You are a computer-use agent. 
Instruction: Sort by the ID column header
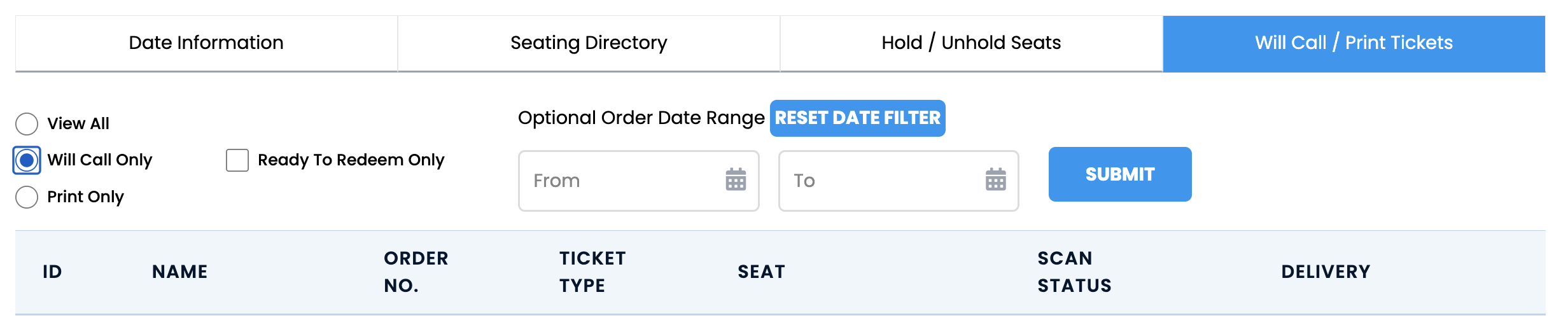click(52, 272)
